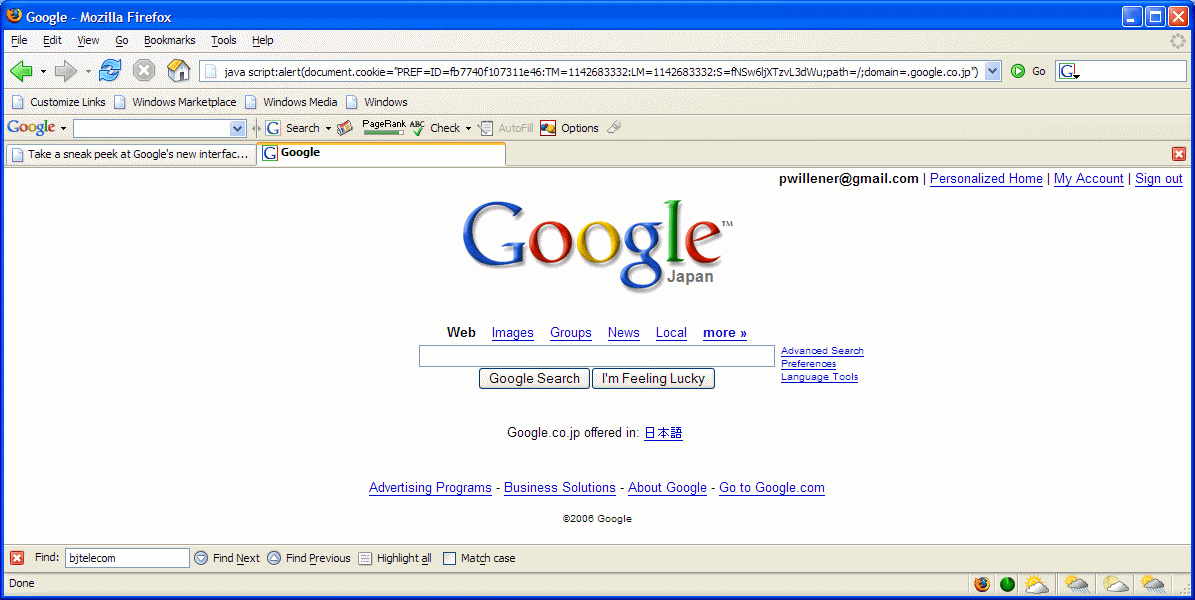Image resolution: width=1195 pixels, height=600 pixels.
Task: Open the Personalized Home link
Action: click(x=986, y=178)
